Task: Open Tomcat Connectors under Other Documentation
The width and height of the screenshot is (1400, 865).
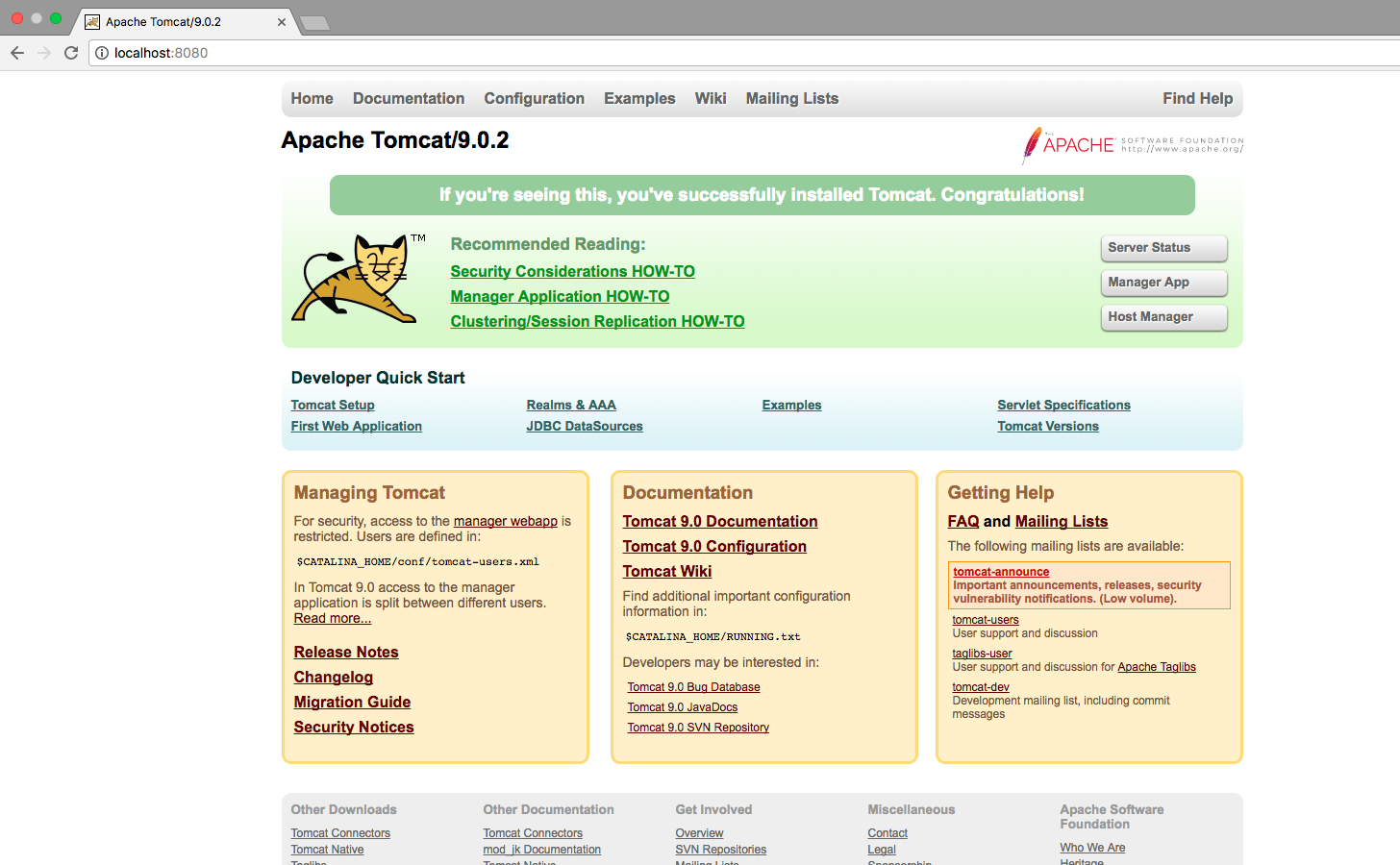Action: coord(533,833)
